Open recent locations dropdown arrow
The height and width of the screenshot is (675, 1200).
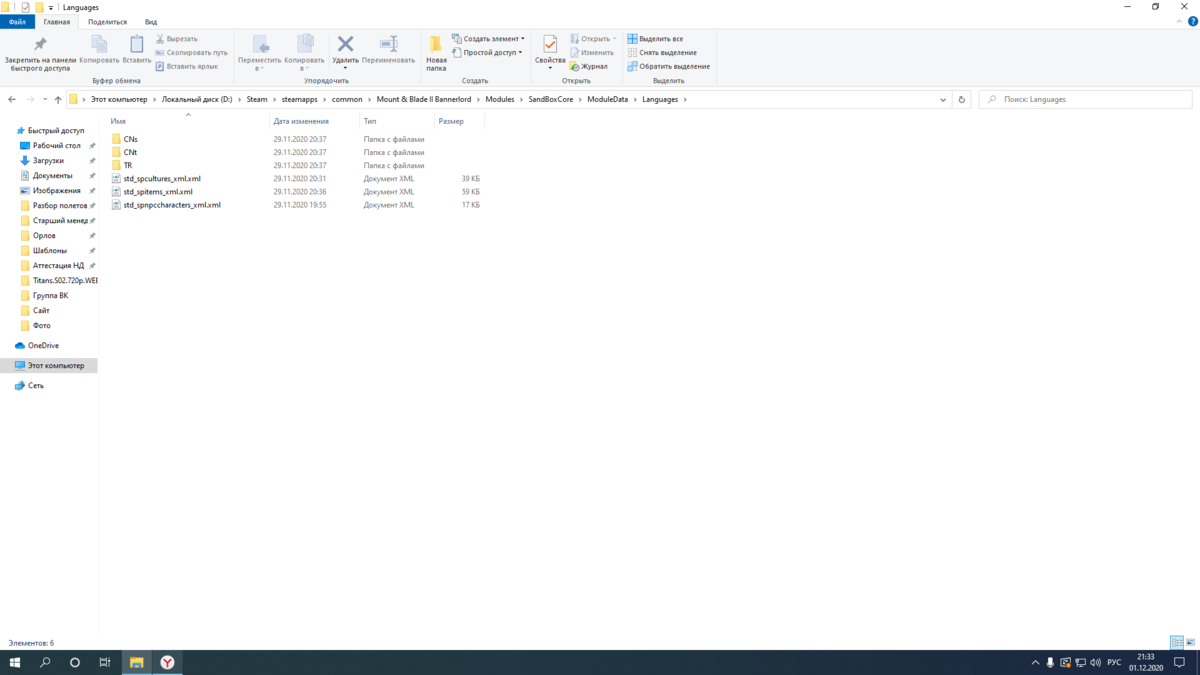coord(45,99)
